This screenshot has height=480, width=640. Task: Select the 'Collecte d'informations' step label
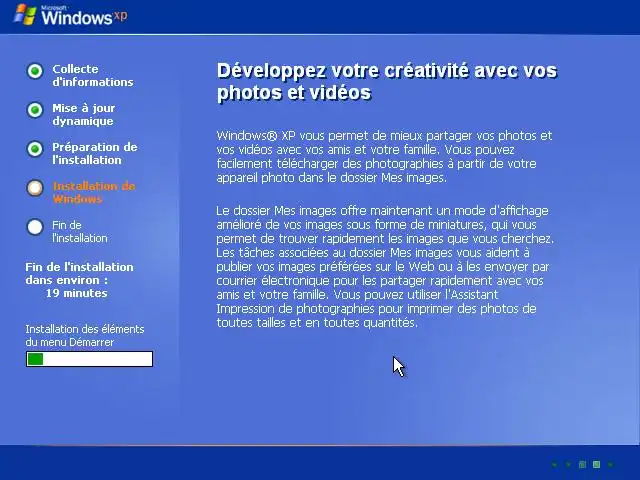pos(93,76)
